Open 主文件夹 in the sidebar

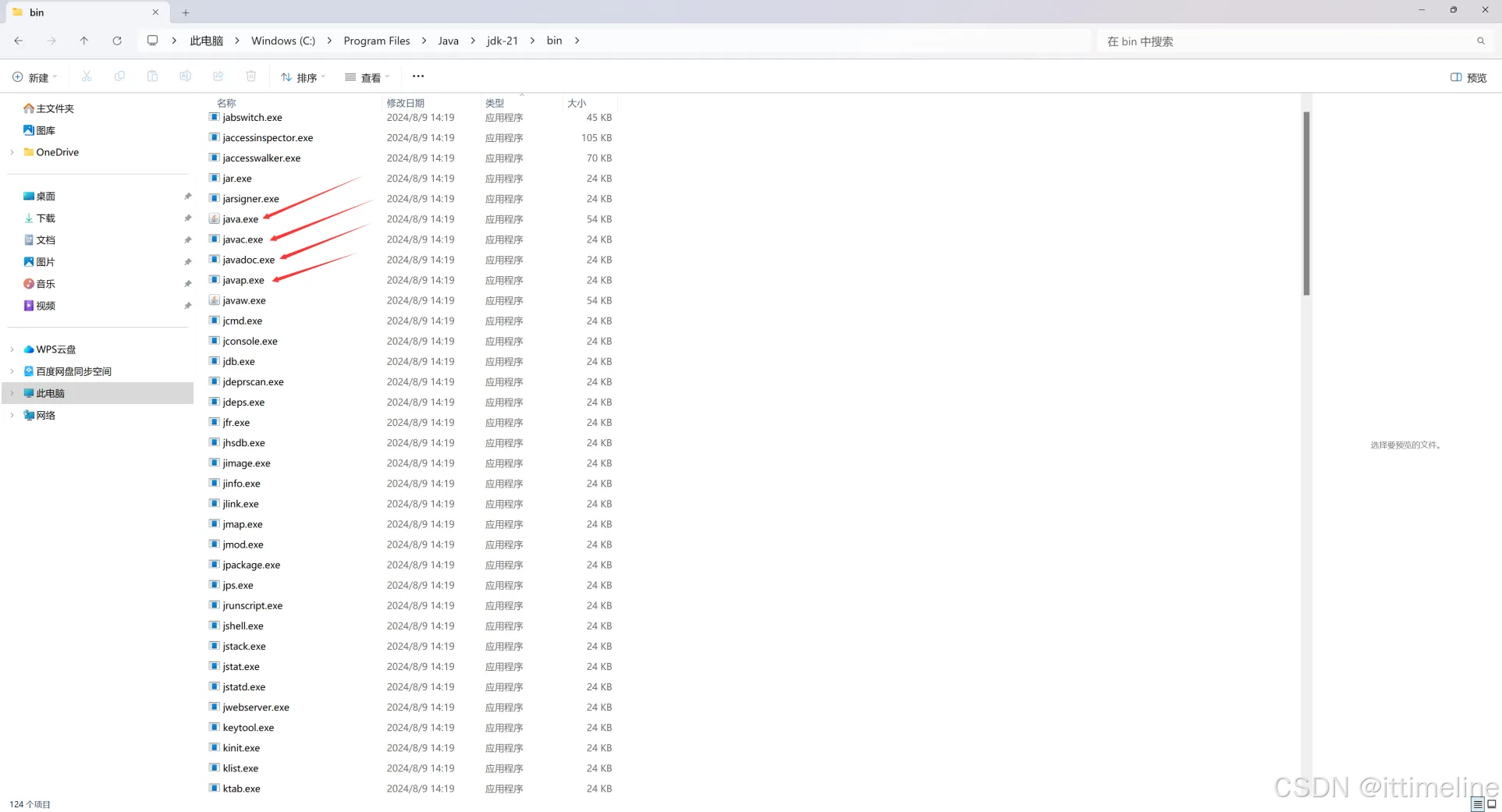pyautogui.click(x=48, y=108)
